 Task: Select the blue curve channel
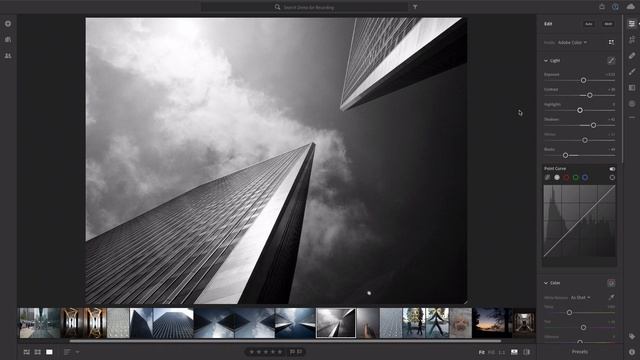pos(585,178)
